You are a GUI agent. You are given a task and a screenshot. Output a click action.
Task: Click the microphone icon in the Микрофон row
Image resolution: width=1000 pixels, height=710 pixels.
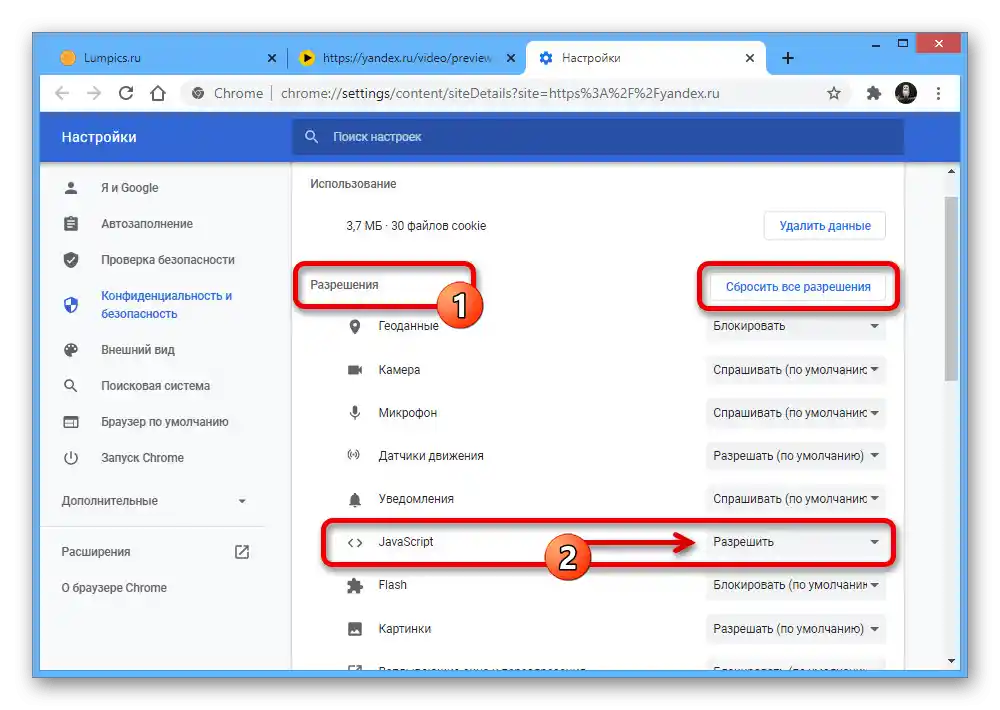pos(355,413)
